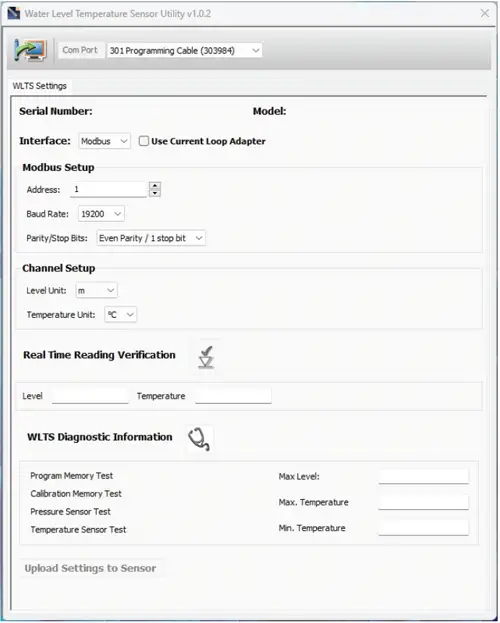Click the Min. Temperature field
This screenshot has width=500, height=623.
tap(423, 528)
